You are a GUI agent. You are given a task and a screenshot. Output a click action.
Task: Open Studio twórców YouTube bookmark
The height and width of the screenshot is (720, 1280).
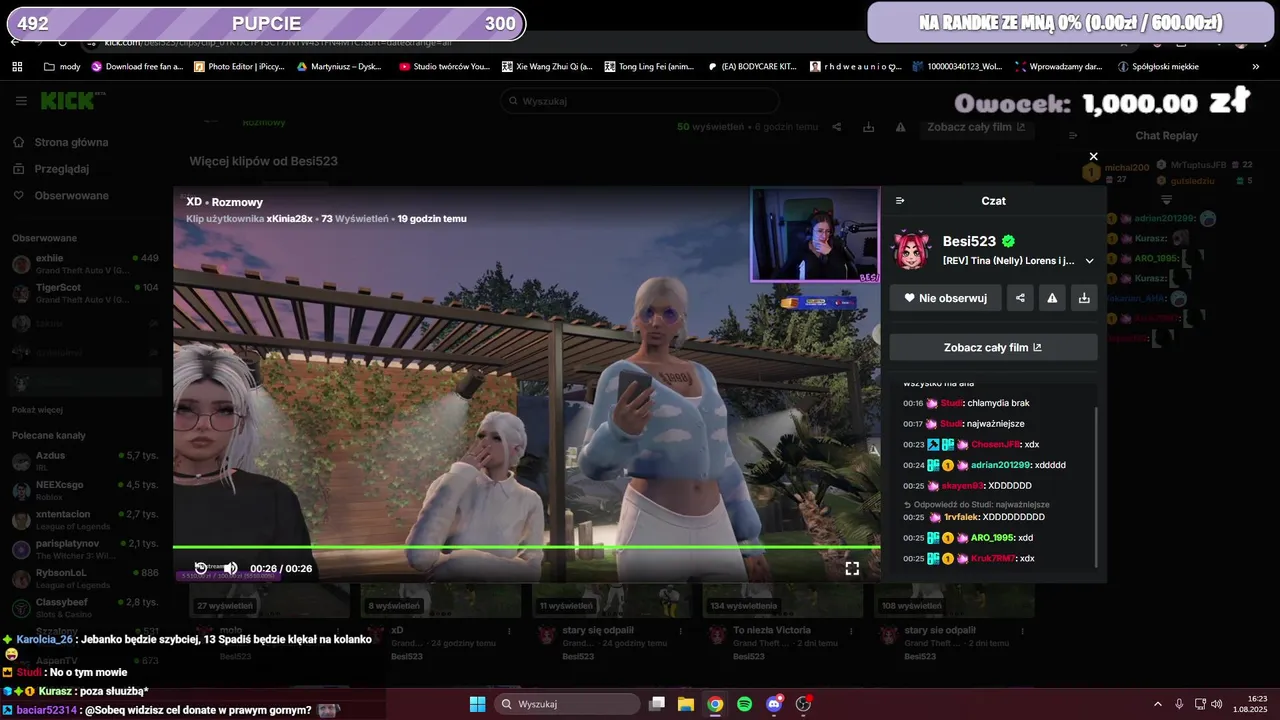pos(445,66)
